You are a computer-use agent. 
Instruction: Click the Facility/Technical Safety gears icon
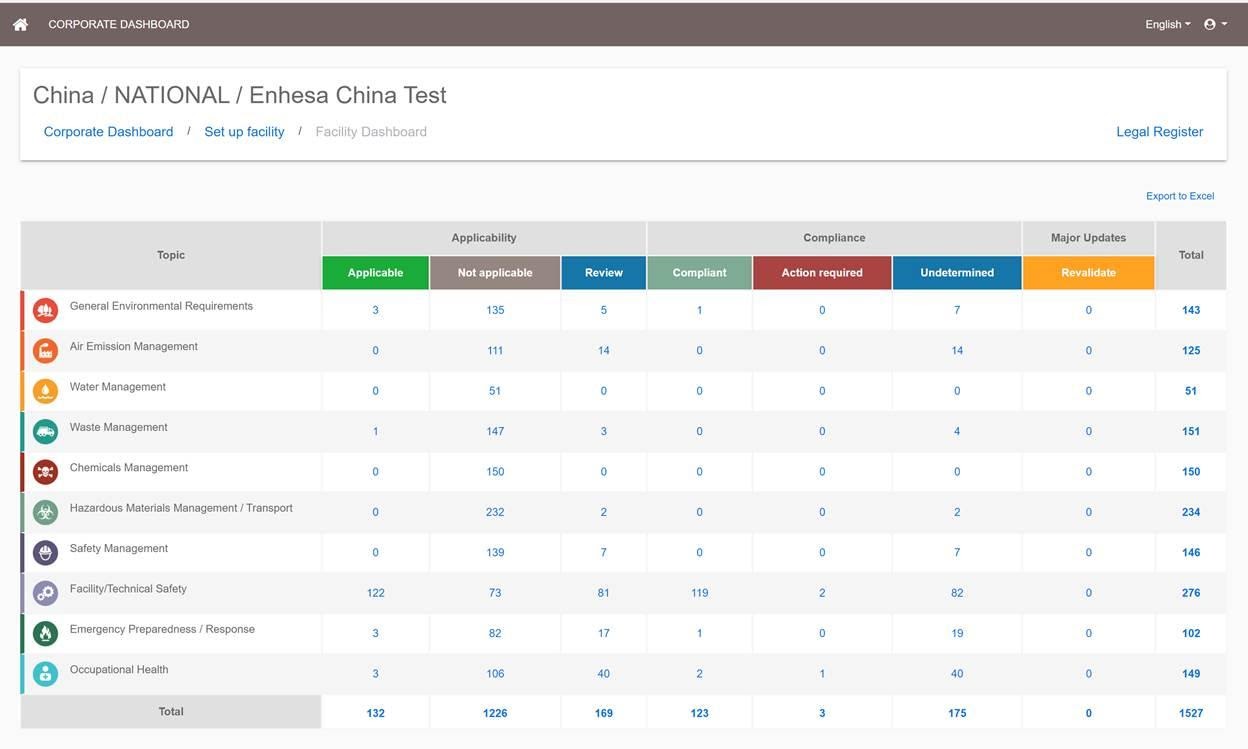coord(45,593)
